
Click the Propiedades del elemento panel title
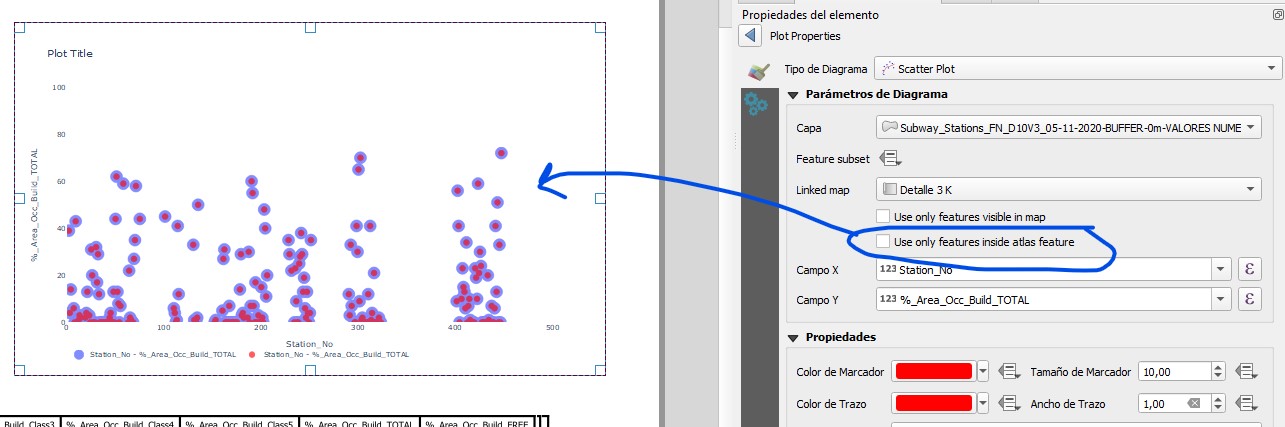pyautogui.click(x=810, y=15)
